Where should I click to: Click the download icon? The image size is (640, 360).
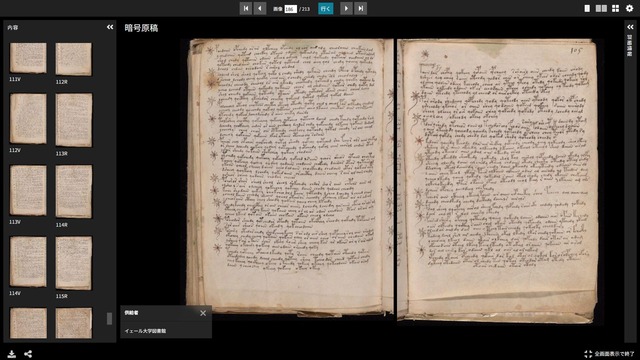tap(11, 354)
